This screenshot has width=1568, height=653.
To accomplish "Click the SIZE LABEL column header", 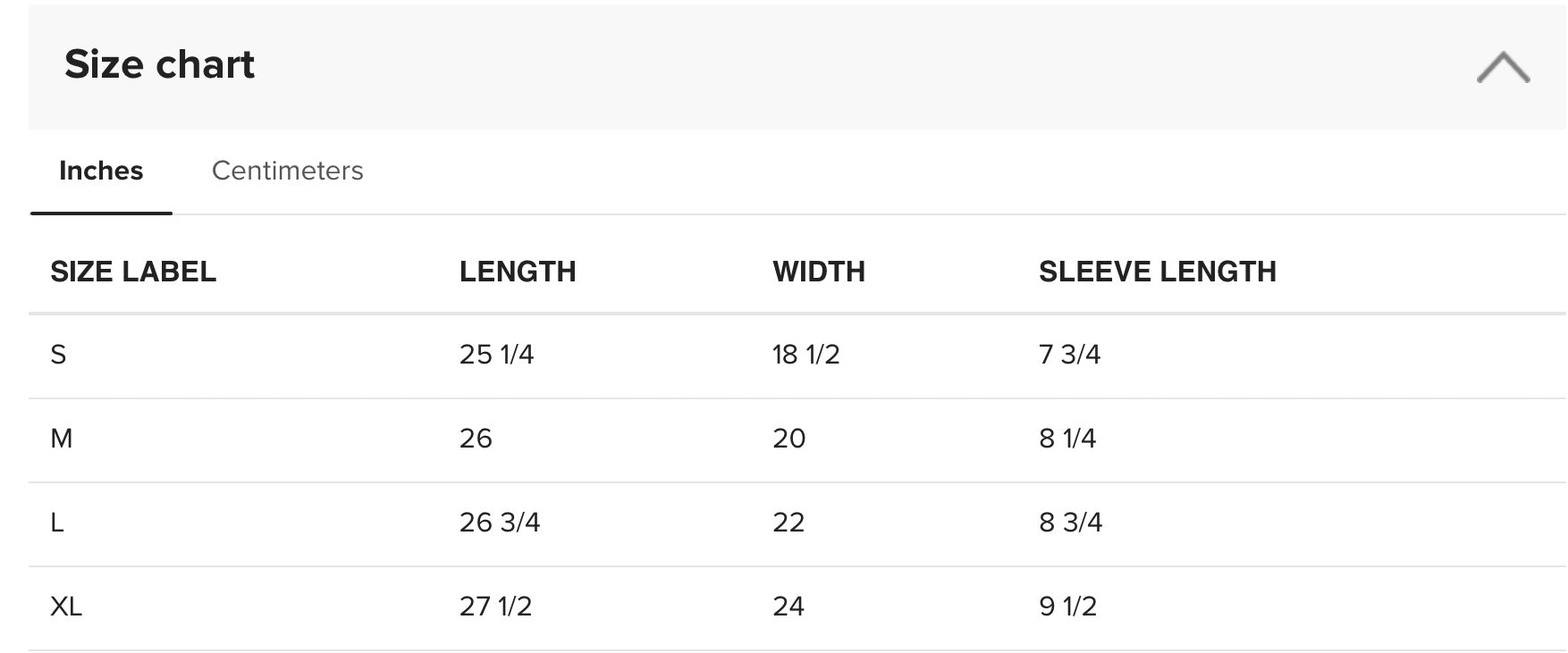I will (133, 272).
